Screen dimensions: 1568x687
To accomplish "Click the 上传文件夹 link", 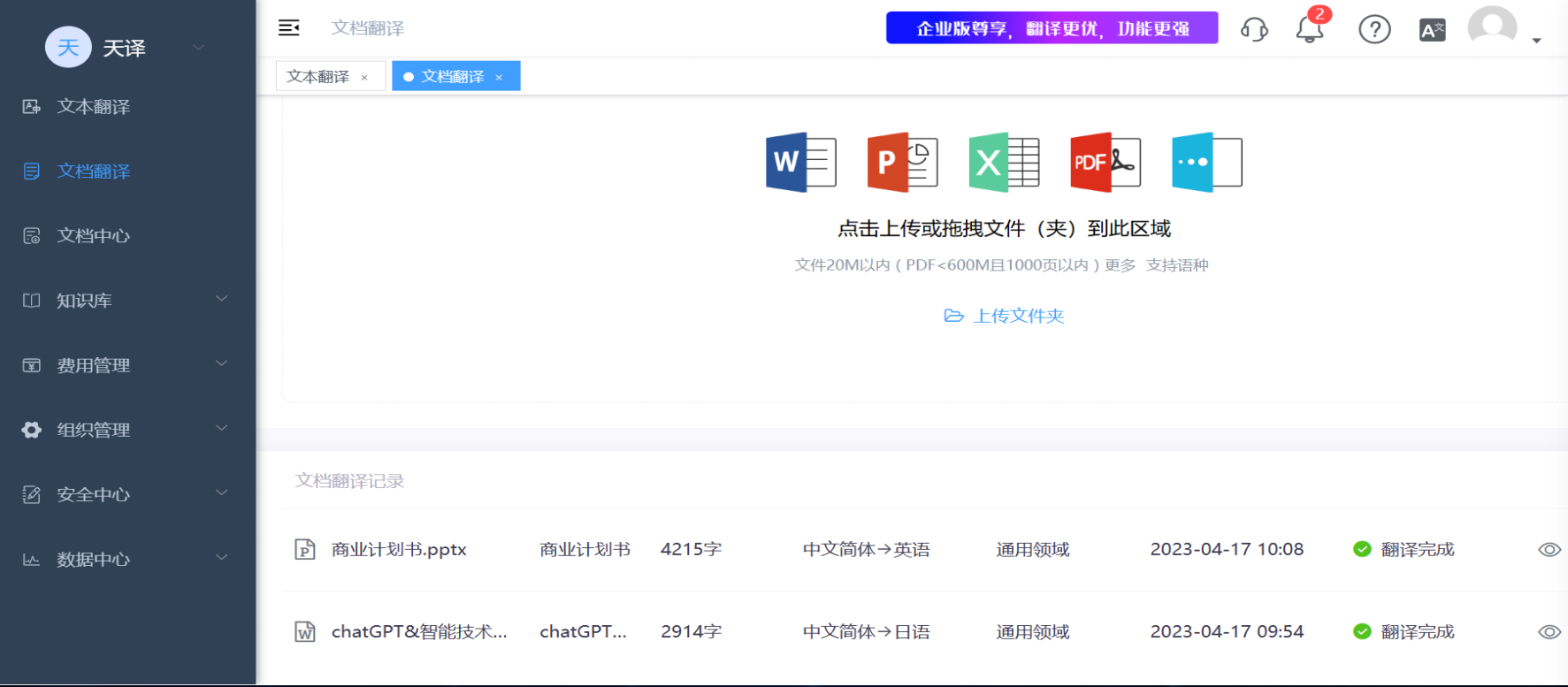I will [1005, 317].
